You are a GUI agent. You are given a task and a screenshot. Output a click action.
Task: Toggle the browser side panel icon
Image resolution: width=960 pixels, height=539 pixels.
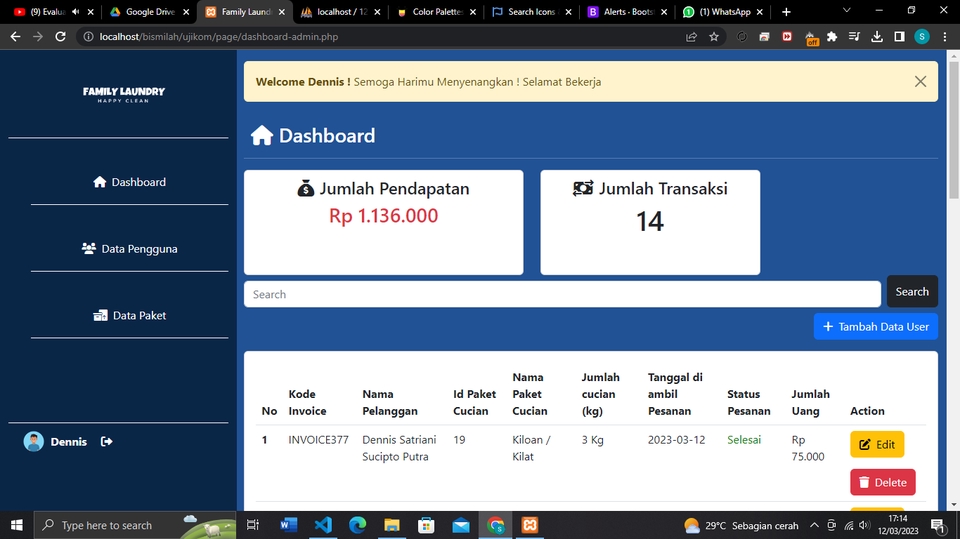click(x=899, y=37)
